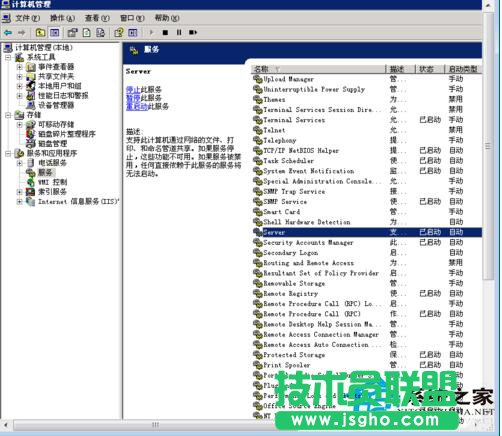Image resolution: width=502 pixels, height=436 pixels.
Task: Expand the 电话服务 tree node
Action: [x=19, y=163]
